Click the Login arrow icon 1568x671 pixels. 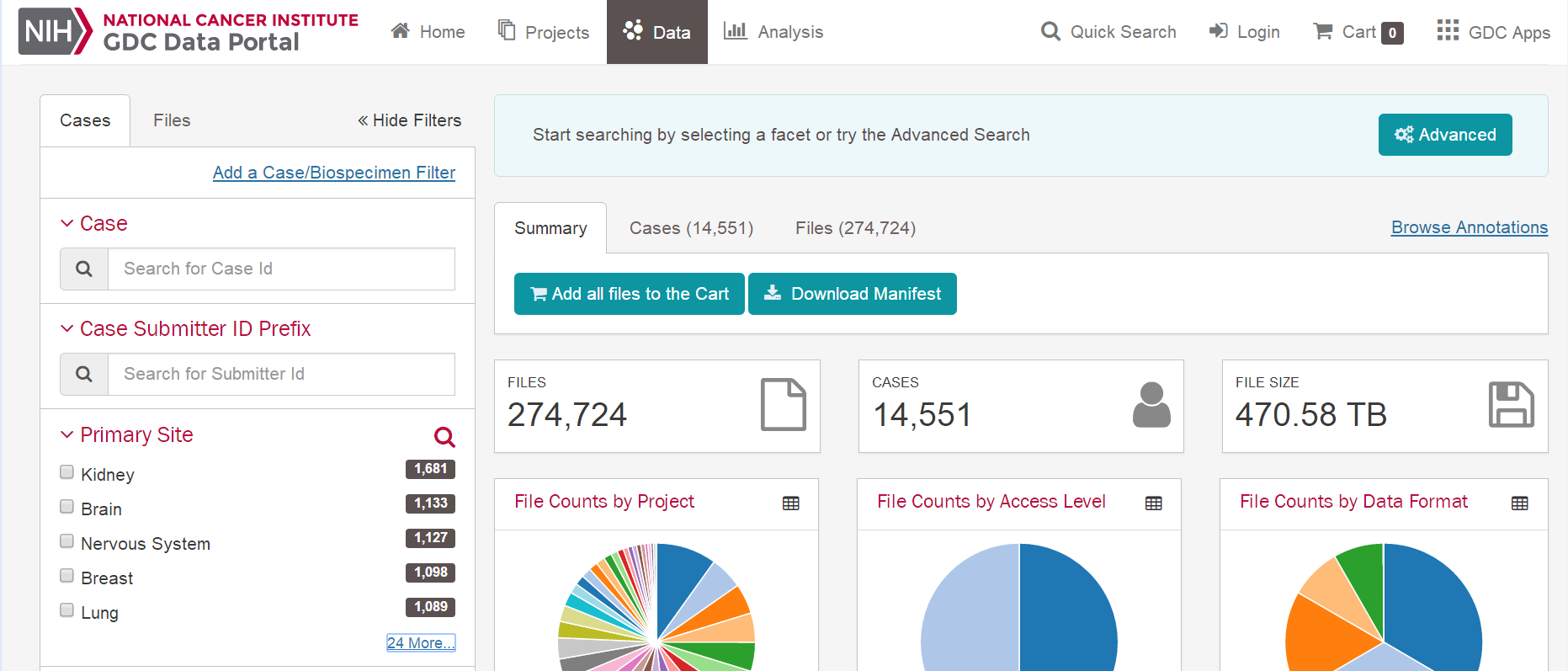1219,31
